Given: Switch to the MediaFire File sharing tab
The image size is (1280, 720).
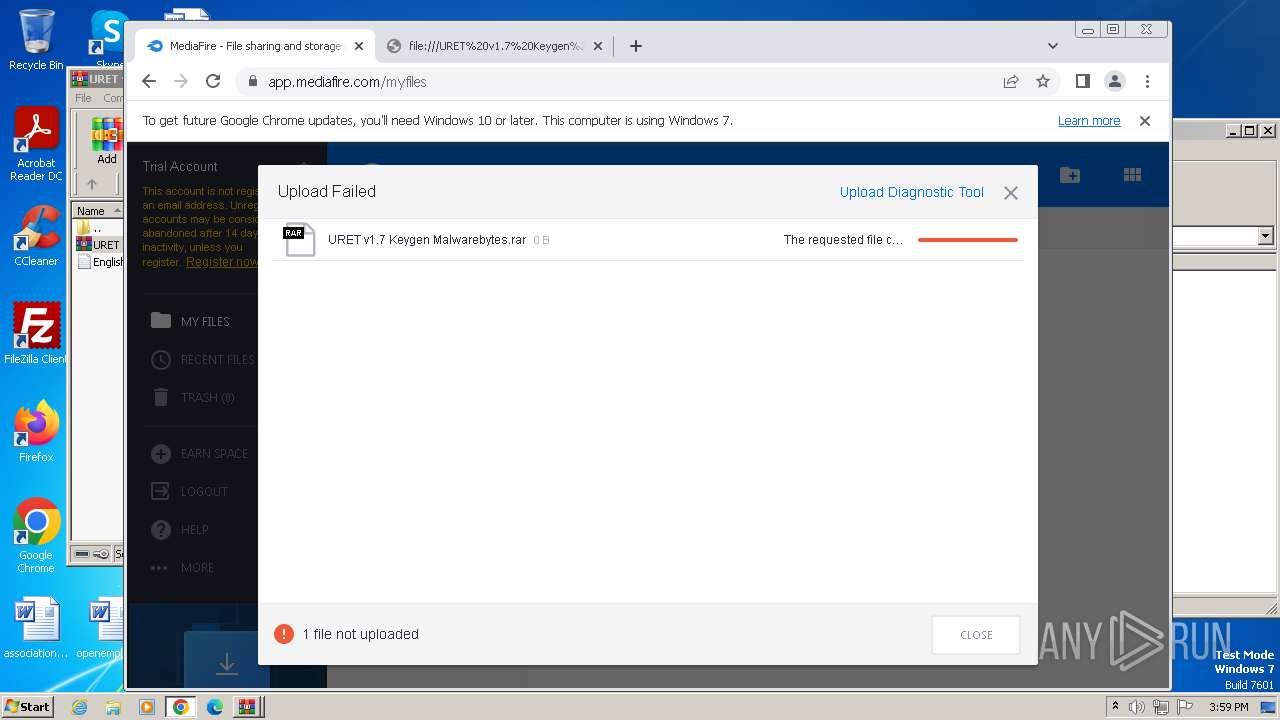Looking at the screenshot, I should pos(255,46).
